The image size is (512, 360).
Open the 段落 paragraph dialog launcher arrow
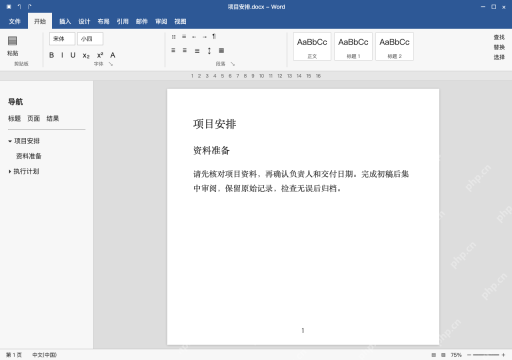pos(233,64)
